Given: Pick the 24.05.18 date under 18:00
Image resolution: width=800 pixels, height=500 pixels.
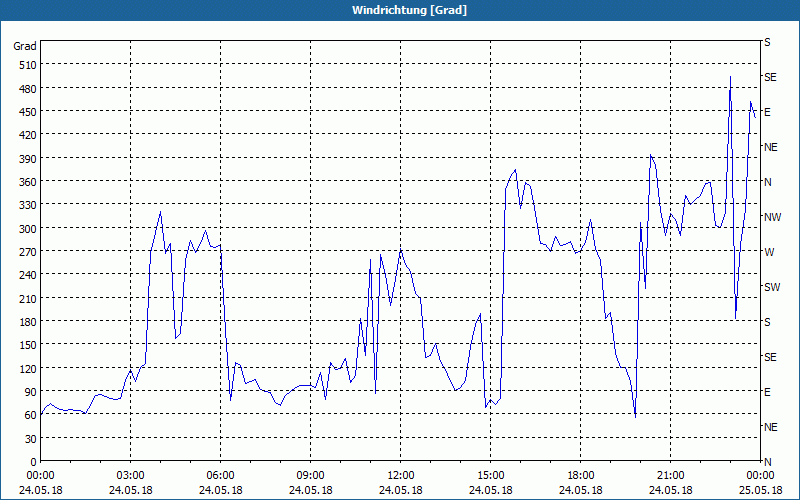Looking at the screenshot, I should pos(581,490).
